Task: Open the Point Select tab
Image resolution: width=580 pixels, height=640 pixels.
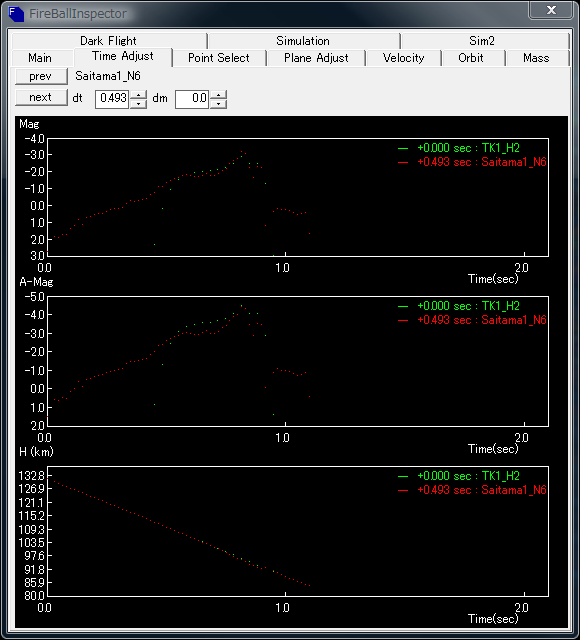Action: point(219,58)
